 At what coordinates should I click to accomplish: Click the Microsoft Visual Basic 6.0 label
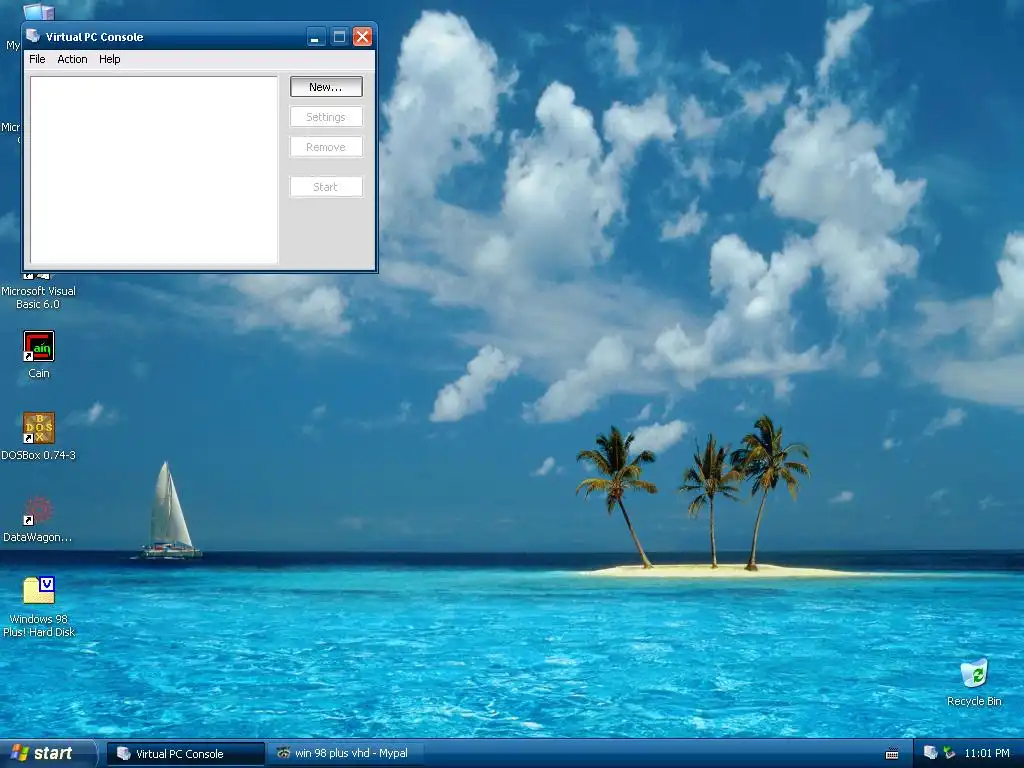pyautogui.click(x=38, y=298)
